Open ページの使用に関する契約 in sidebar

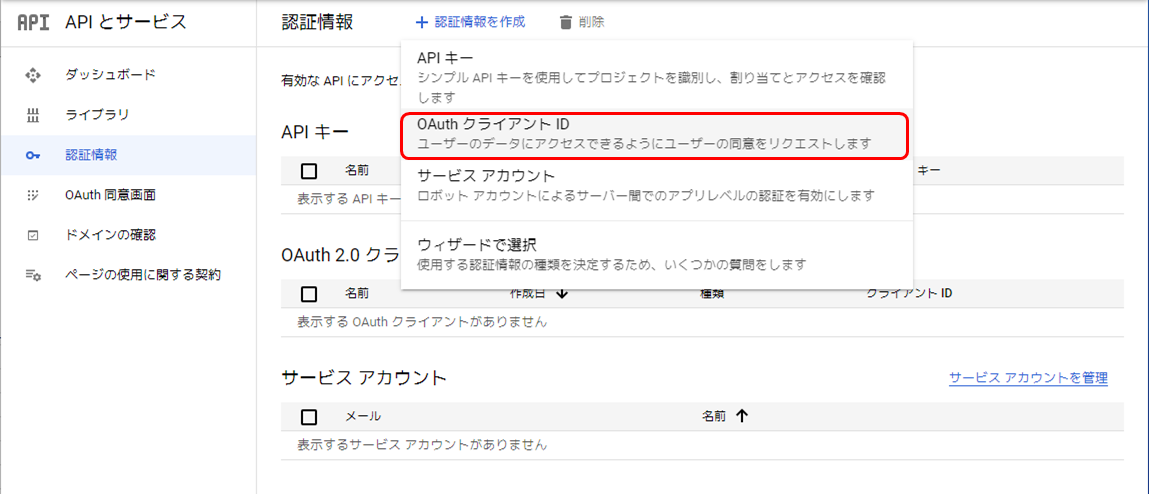[x=128, y=276]
